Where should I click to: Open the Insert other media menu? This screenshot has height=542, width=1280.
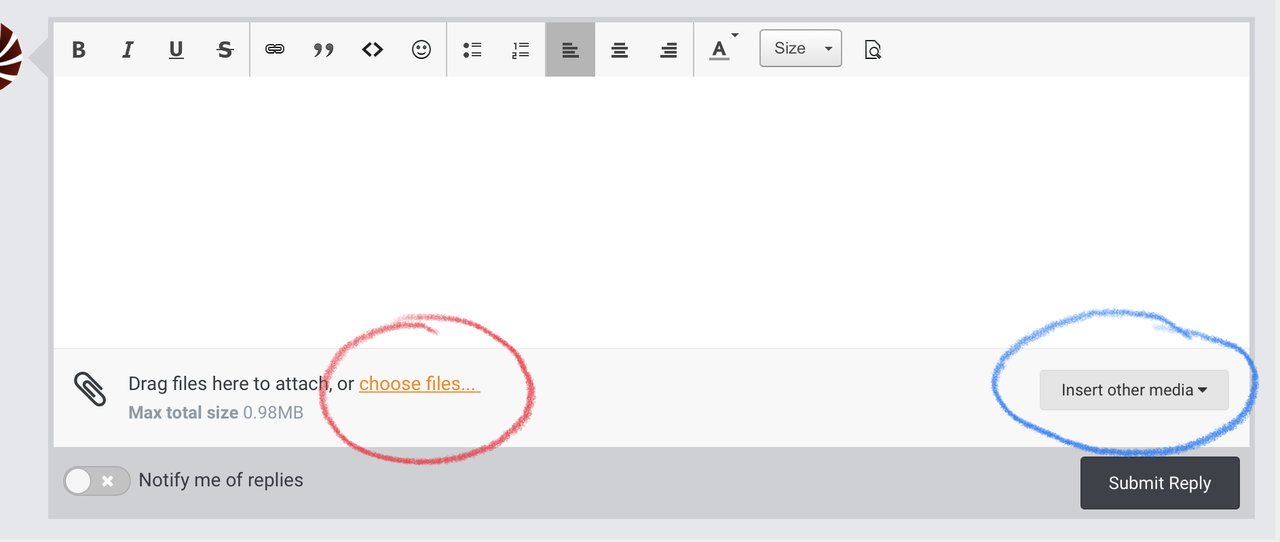click(x=1134, y=390)
